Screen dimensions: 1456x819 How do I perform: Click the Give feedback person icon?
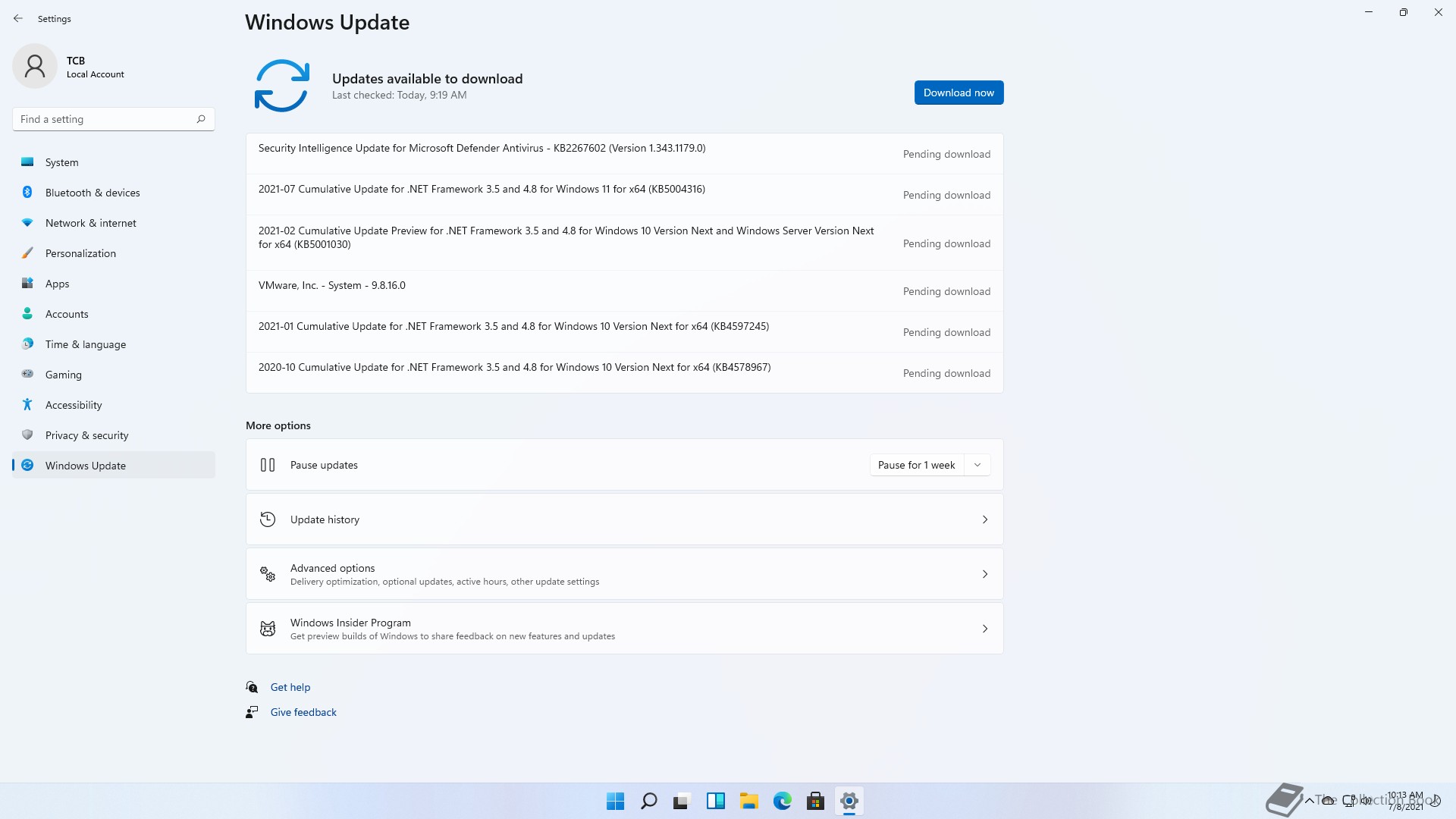click(x=252, y=712)
